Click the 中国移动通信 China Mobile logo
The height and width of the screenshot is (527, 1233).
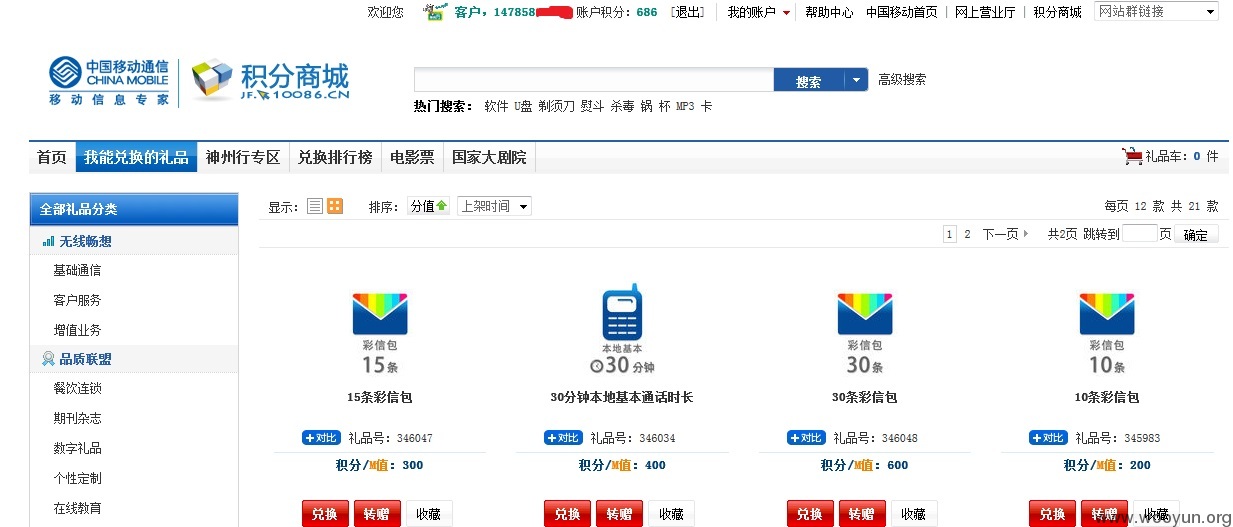[109, 81]
